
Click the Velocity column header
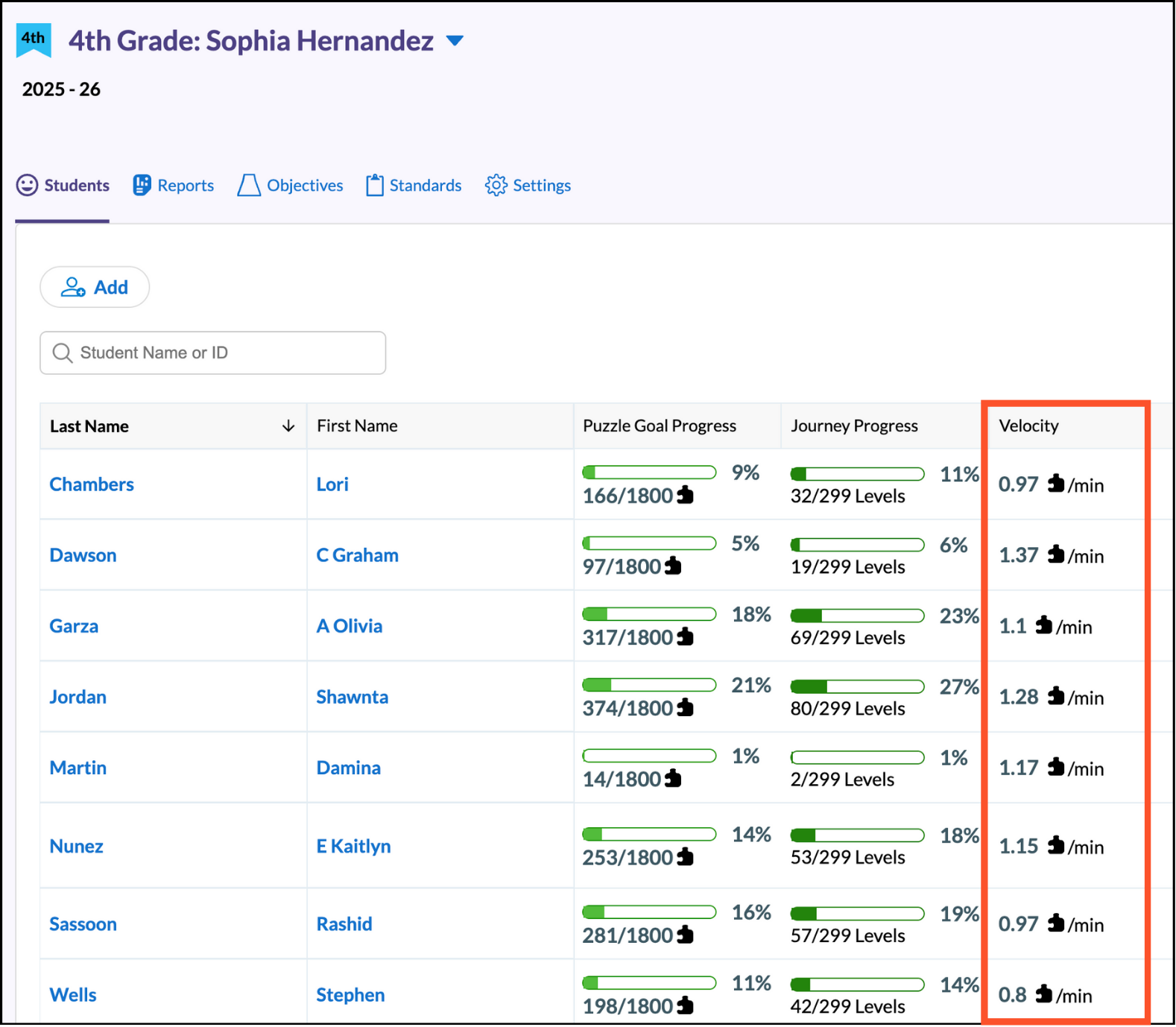tap(1028, 426)
